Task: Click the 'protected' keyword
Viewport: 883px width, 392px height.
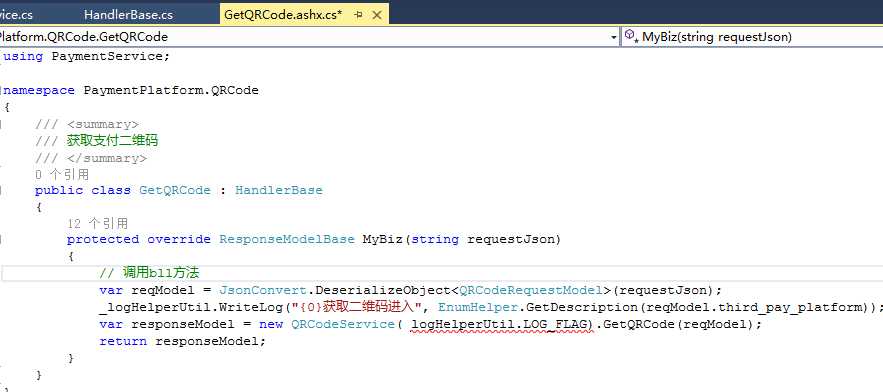Action: pyautogui.click(x=102, y=239)
